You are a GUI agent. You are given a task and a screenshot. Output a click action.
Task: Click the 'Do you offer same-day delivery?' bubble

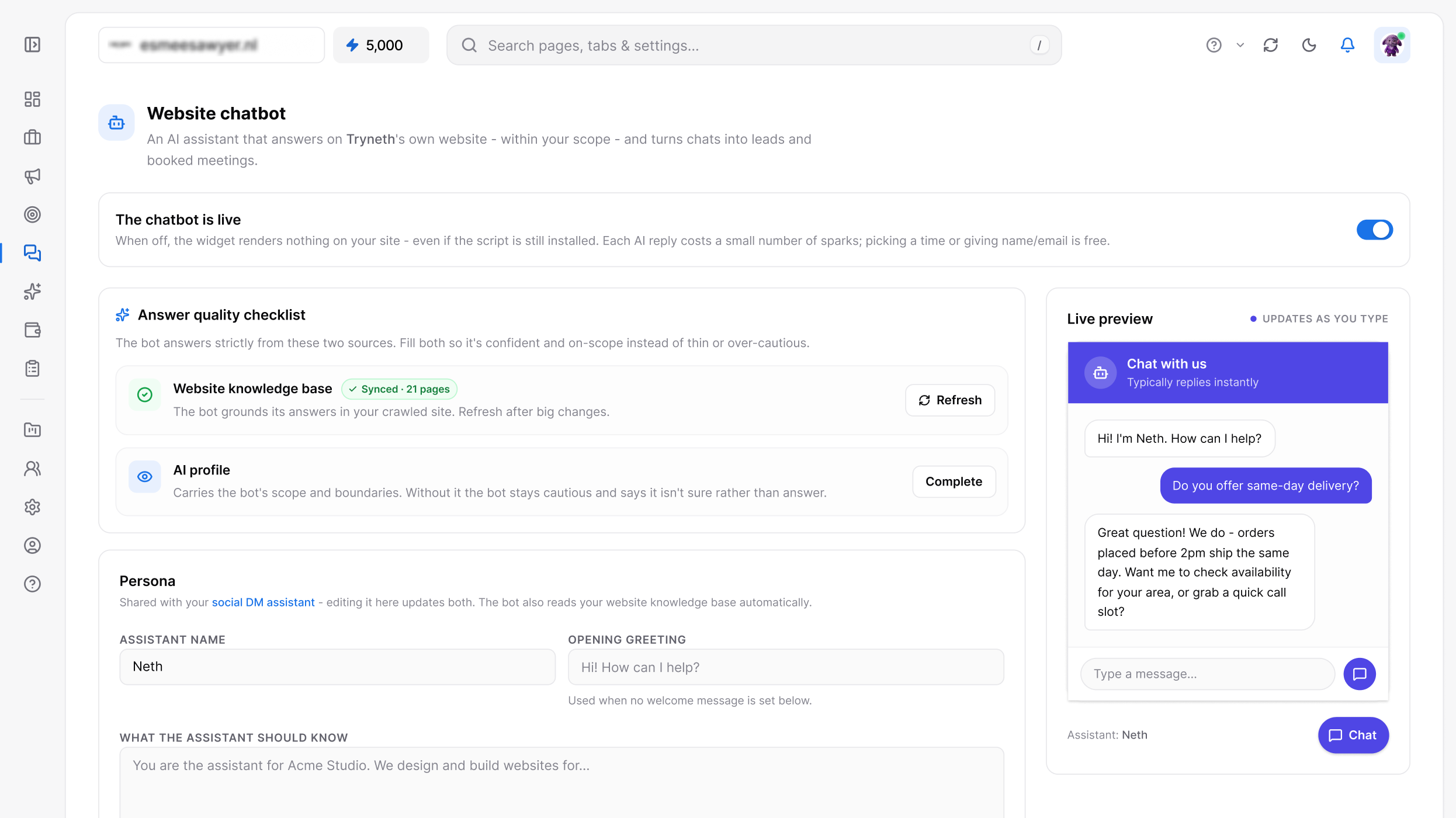click(x=1266, y=486)
